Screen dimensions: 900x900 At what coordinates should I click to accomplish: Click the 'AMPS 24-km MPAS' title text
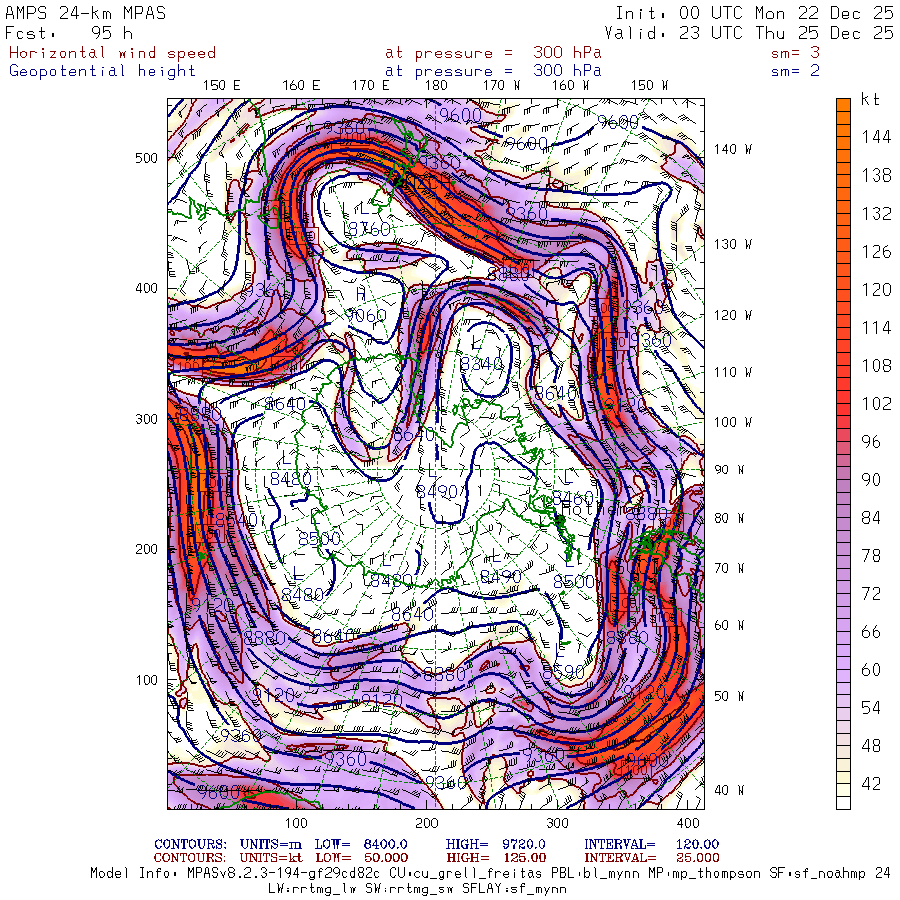click(86, 13)
